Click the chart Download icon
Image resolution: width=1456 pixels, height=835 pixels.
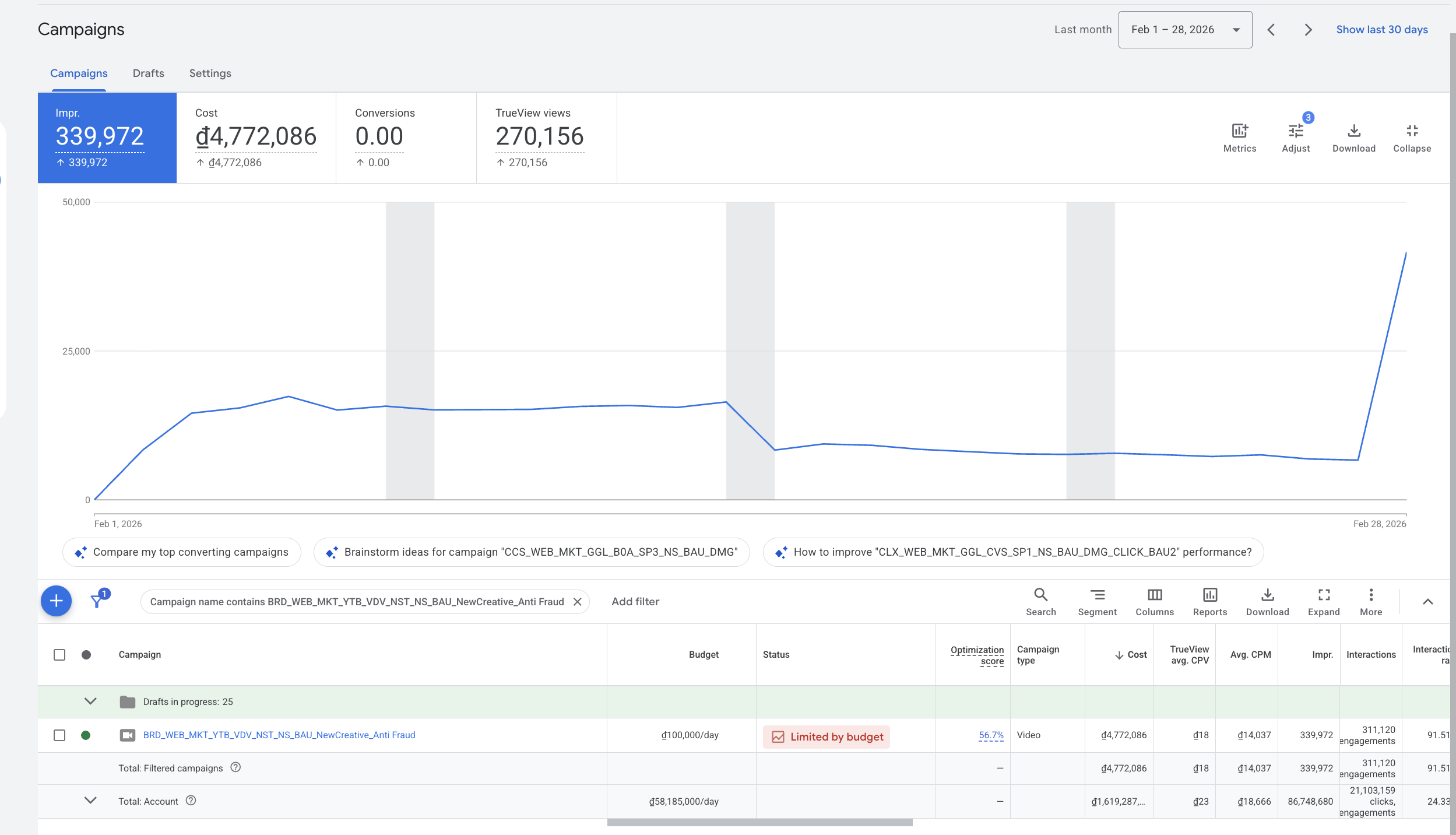[1353, 131]
